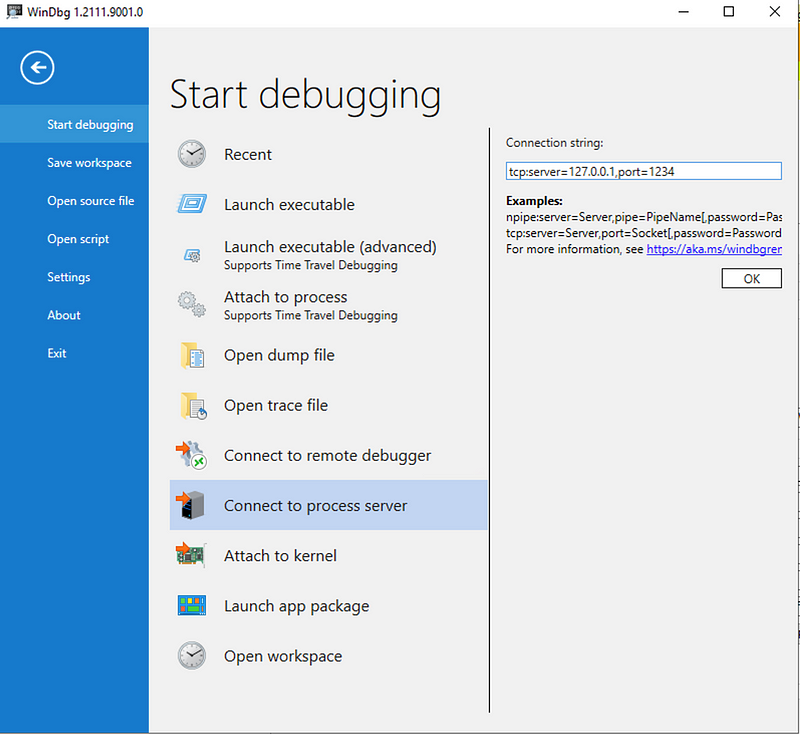Select the Recent label
Viewport: 800px width, 734px height.
(248, 154)
